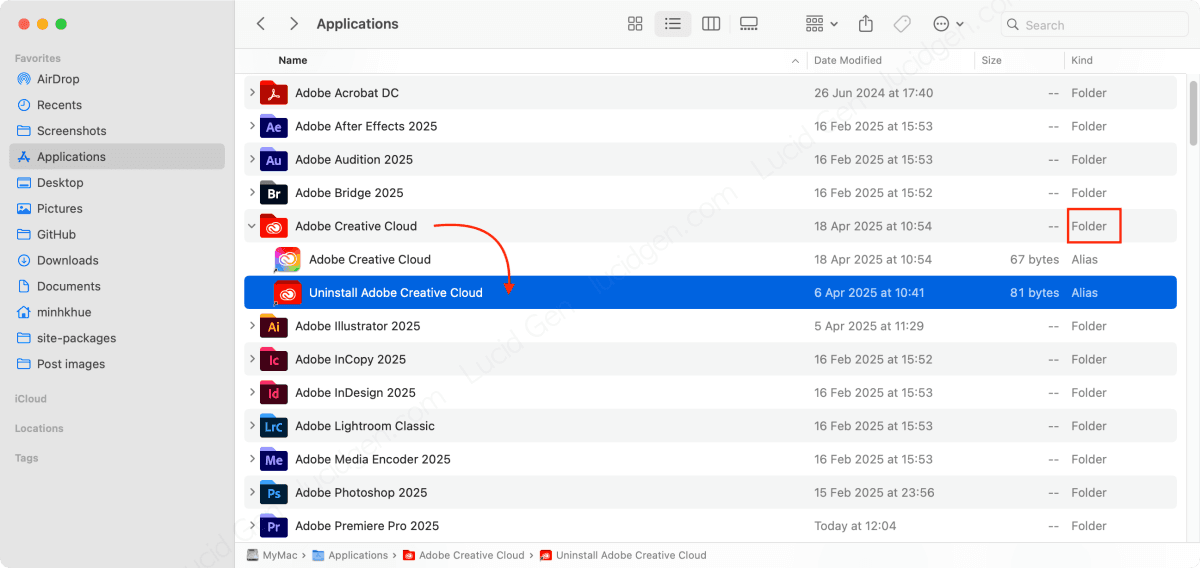Open Post images in the sidebar
This screenshot has width=1200, height=568.
tap(117, 364)
